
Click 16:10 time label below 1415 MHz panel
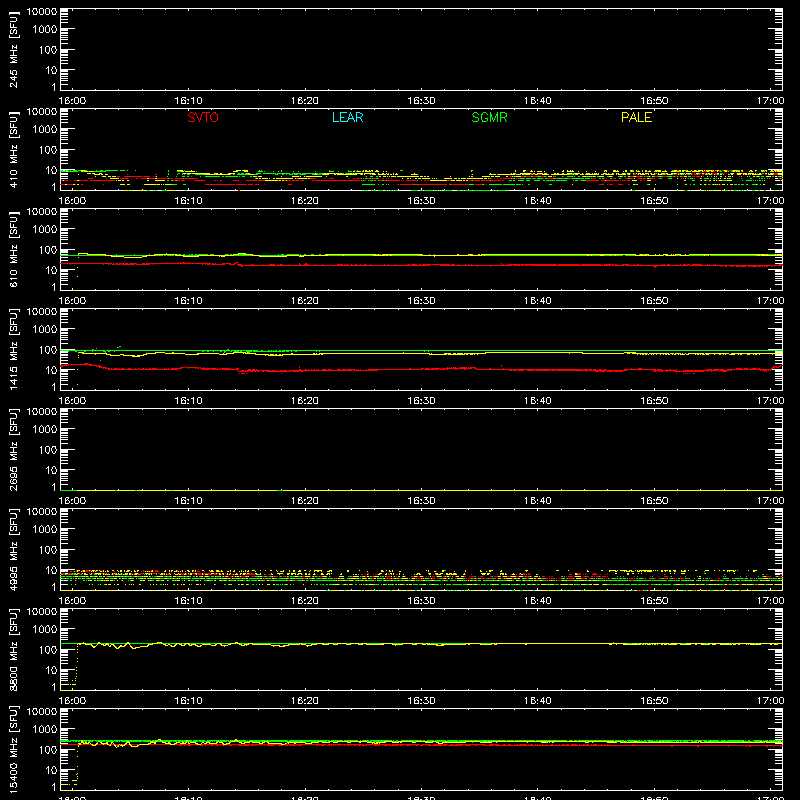(188, 401)
